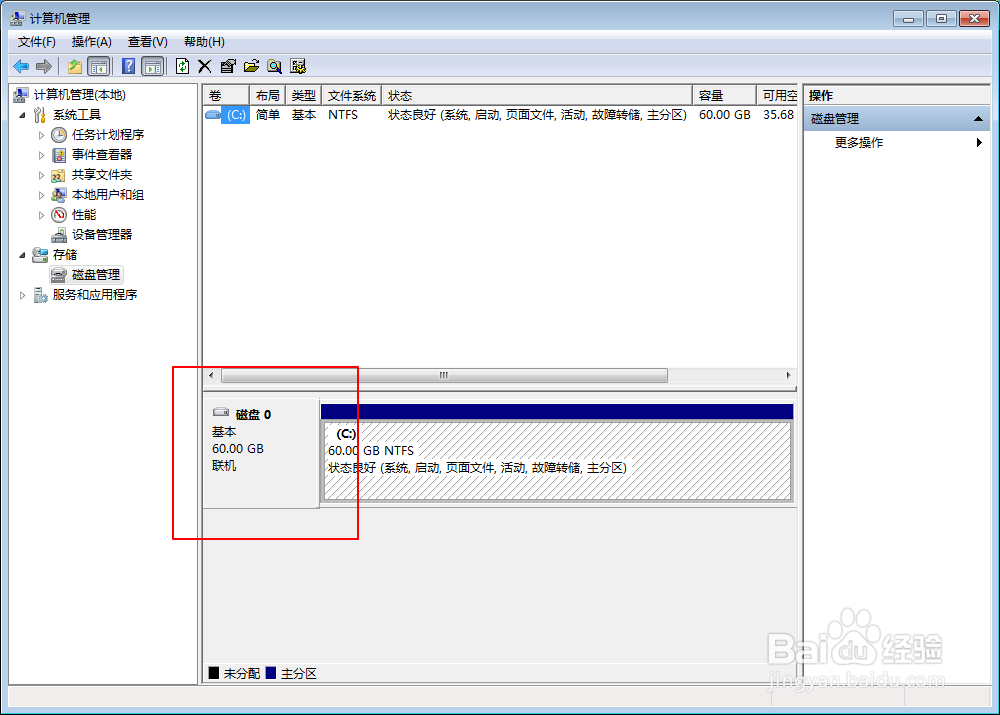
Task: Click the open folder toolbar icon
Action: pos(251,66)
